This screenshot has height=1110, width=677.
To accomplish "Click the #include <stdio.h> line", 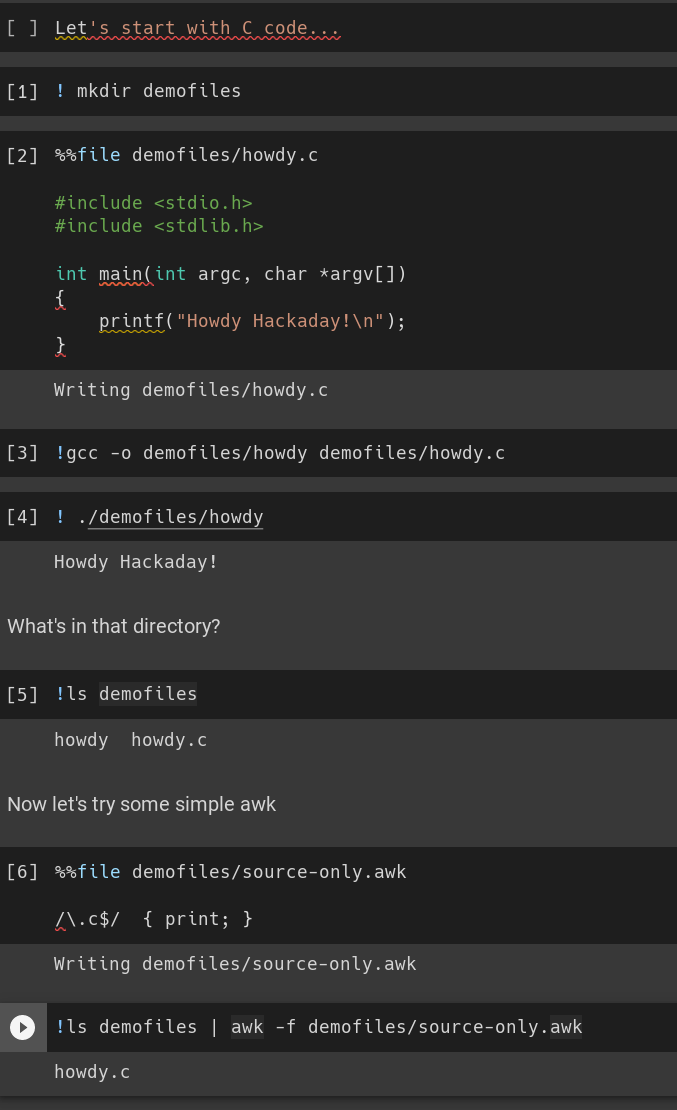I will click(x=153, y=203).
